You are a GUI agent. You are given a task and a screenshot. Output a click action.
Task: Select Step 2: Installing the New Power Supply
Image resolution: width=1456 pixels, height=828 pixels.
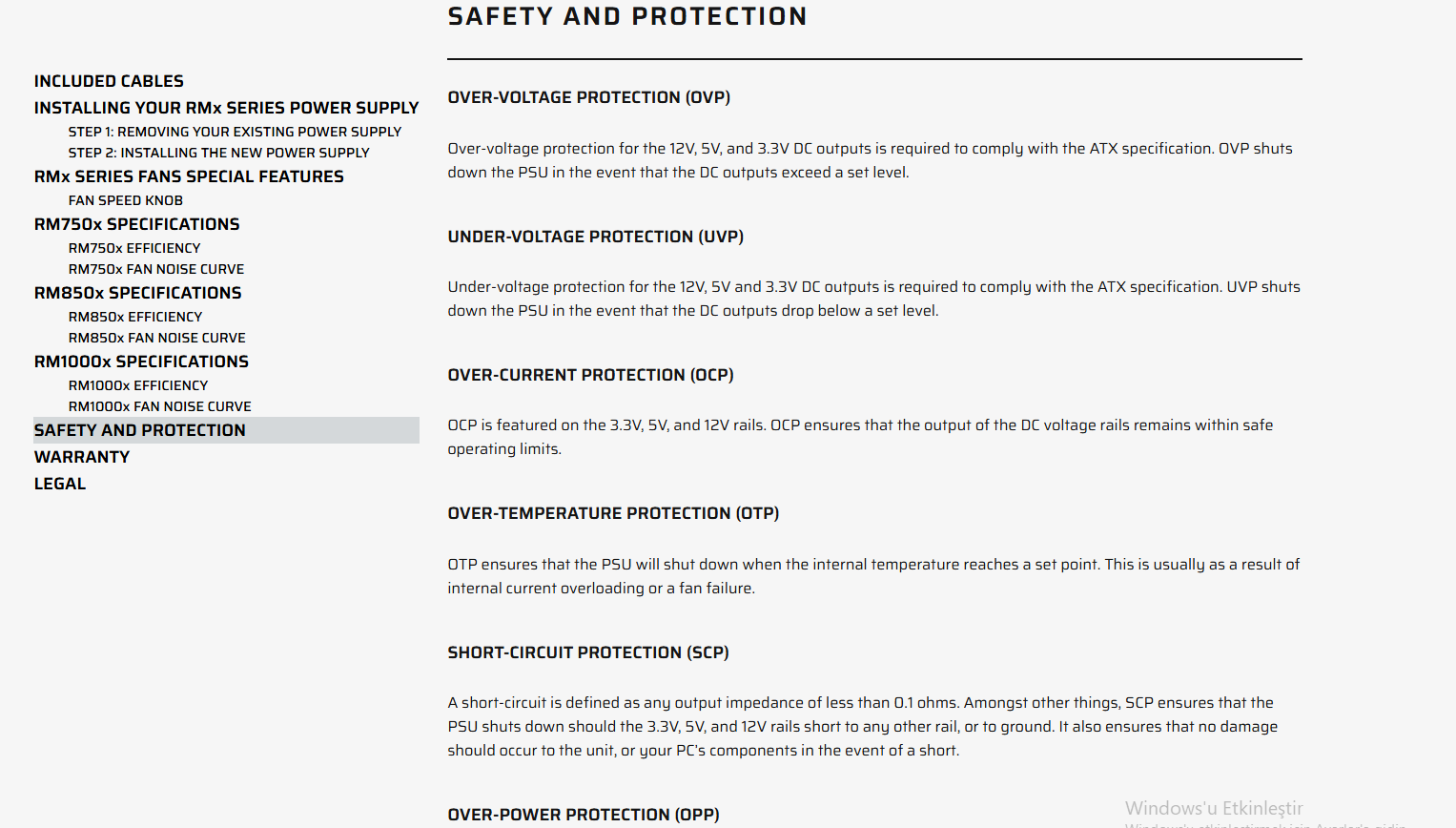pyautogui.click(x=218, y=153)
